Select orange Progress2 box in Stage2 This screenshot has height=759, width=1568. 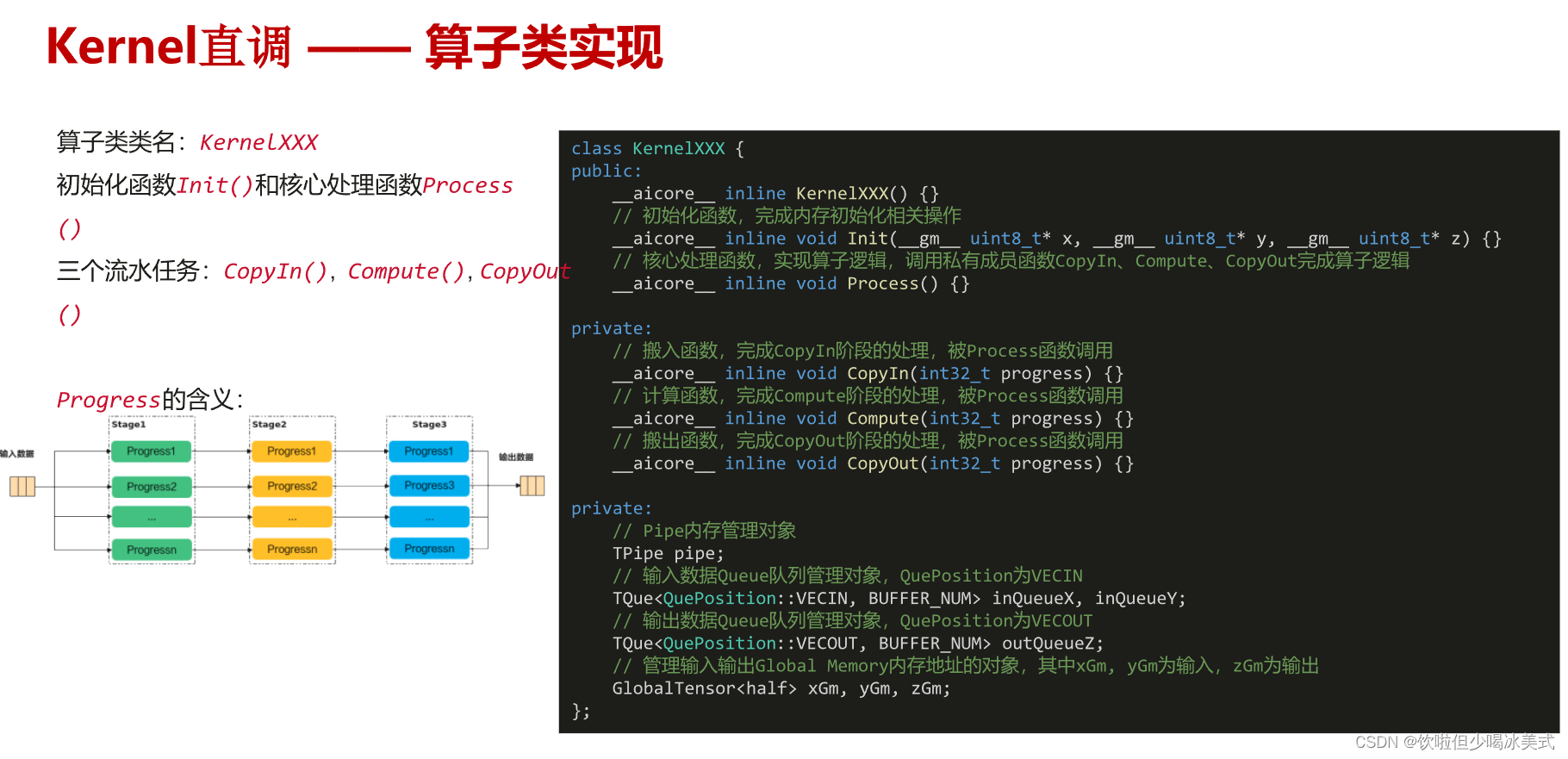(292, 486)
